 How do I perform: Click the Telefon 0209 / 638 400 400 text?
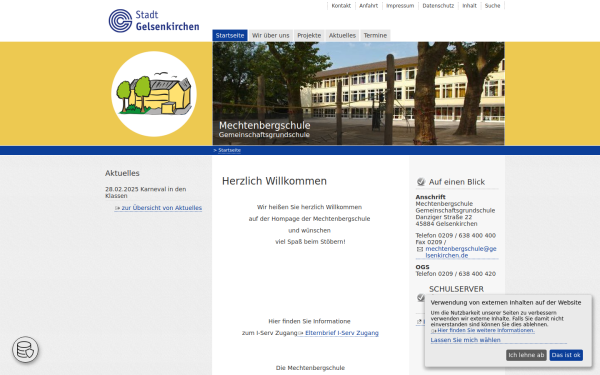pos(455,235)
